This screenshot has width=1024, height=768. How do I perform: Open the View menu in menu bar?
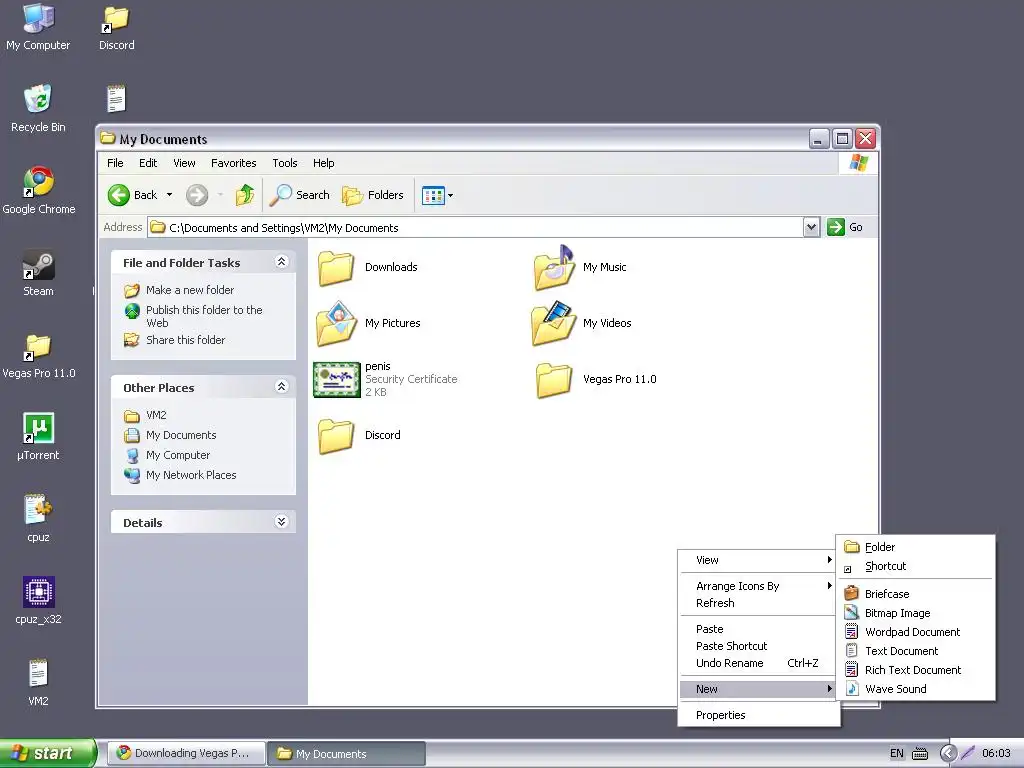click(184, 163)
